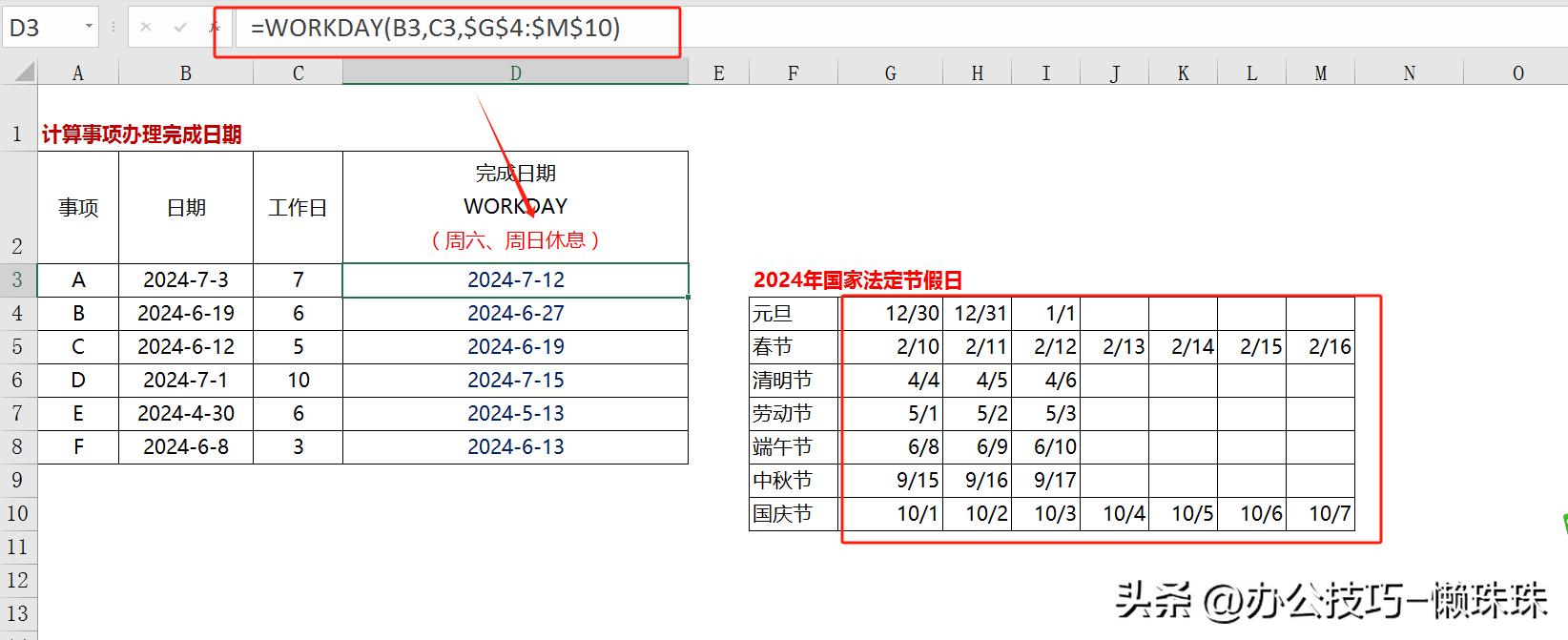Select row 10 header
Screen dimensions: 1568x640
point(17,513)
